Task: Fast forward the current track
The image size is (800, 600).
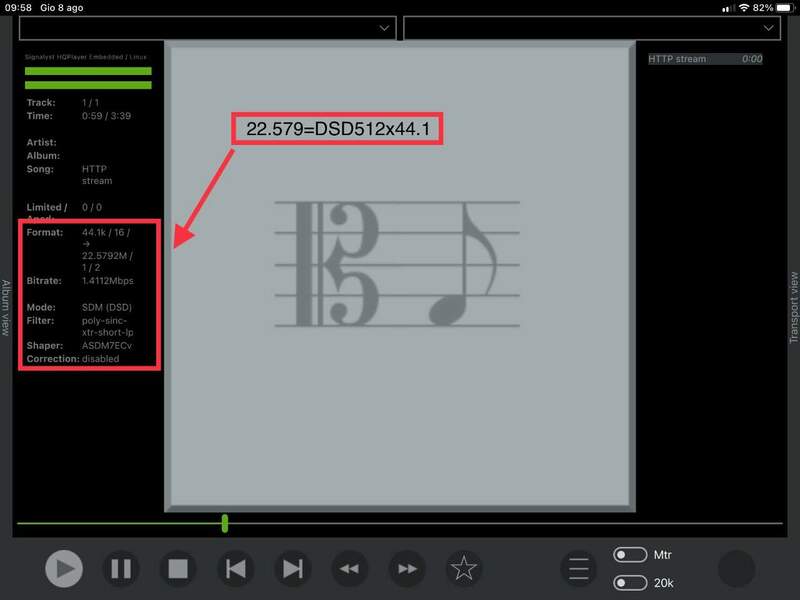Action: (x=406, y=569)
